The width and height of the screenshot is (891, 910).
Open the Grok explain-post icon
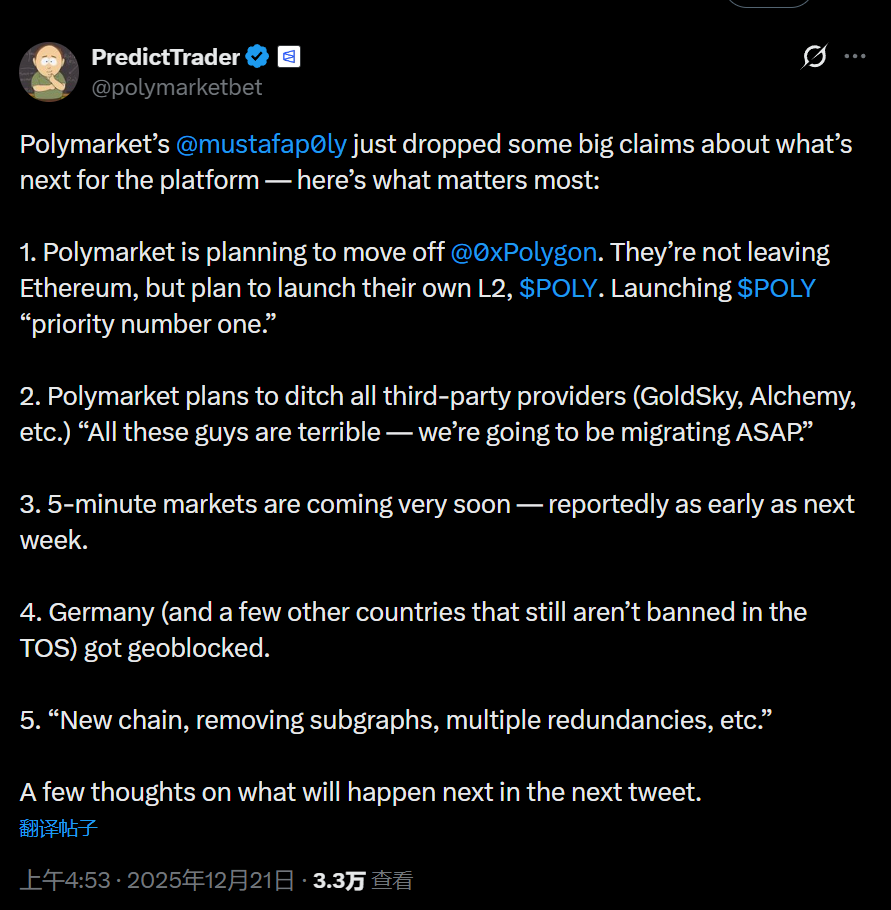tap(815, 57)
